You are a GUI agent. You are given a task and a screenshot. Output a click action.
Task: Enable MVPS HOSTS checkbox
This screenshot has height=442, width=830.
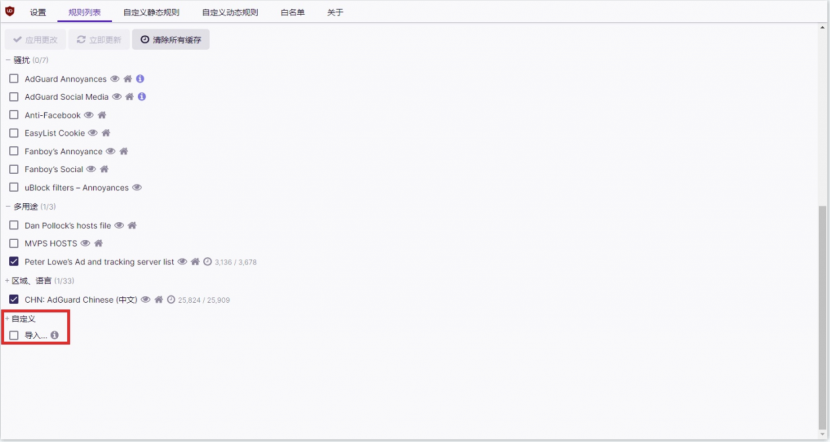[14, 243]
